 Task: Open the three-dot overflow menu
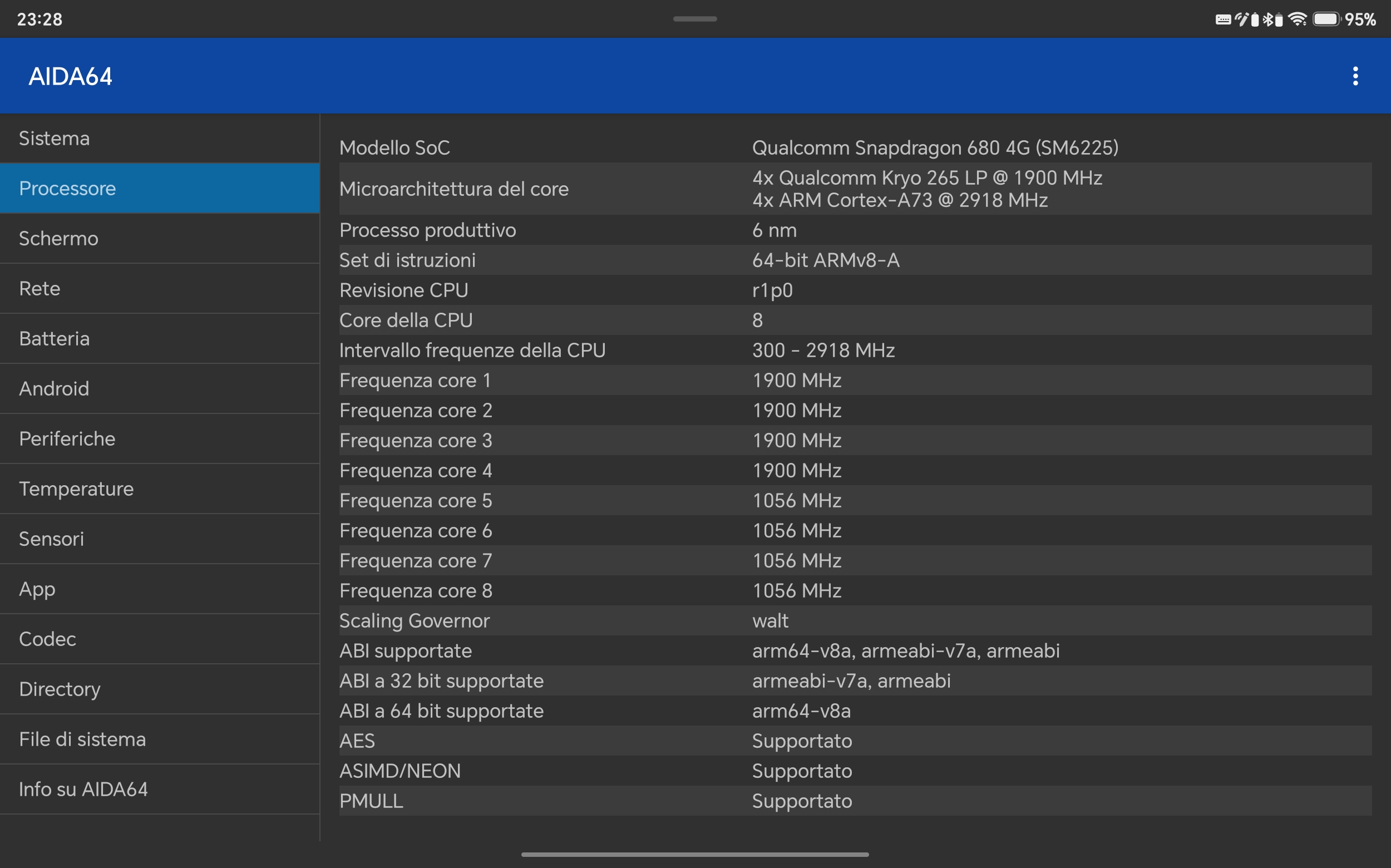pyautogui.click(x=1355, y=76)
